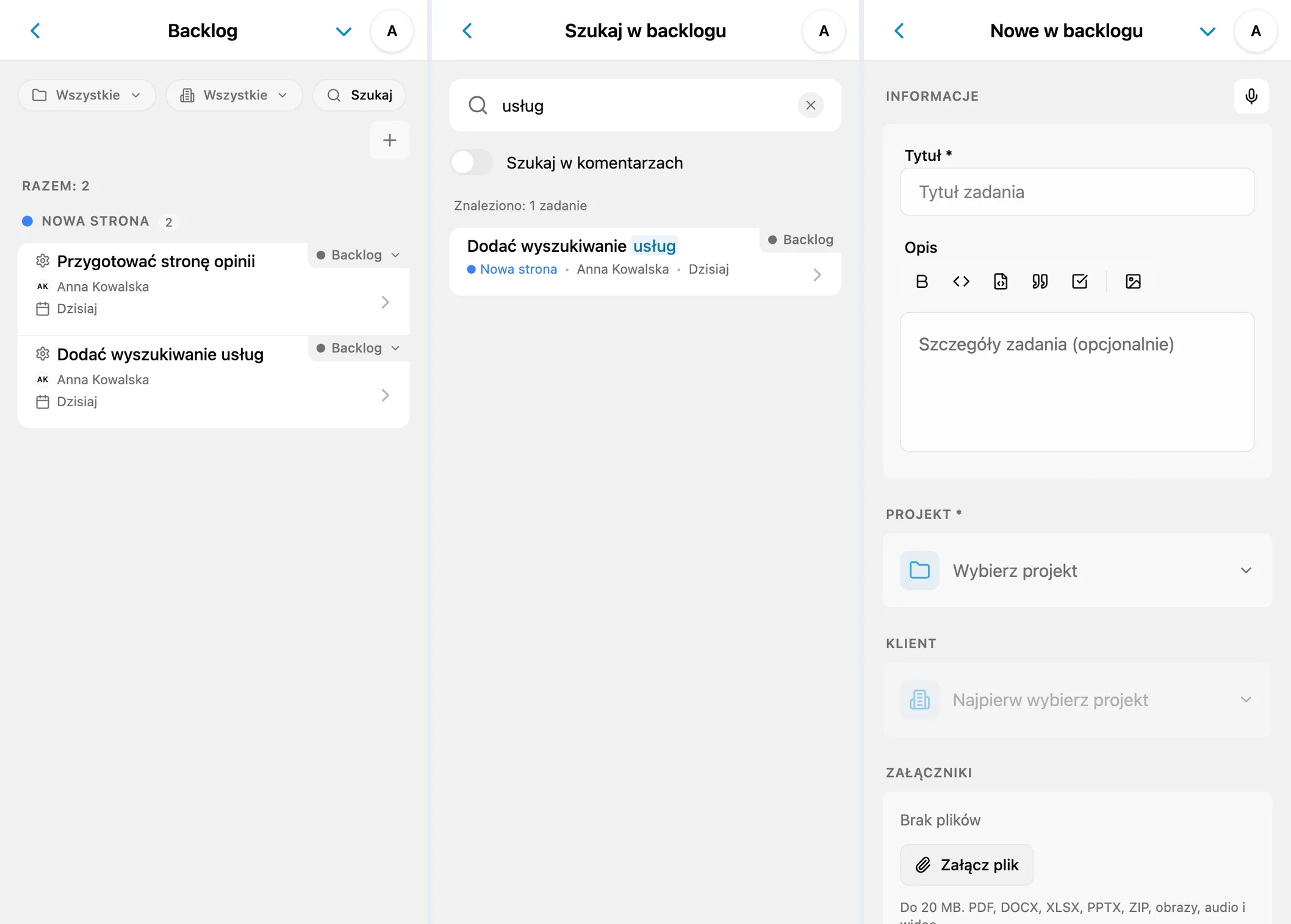Insert checklist in description
The image size is (1291, 924).
(x=1079, y=281)
